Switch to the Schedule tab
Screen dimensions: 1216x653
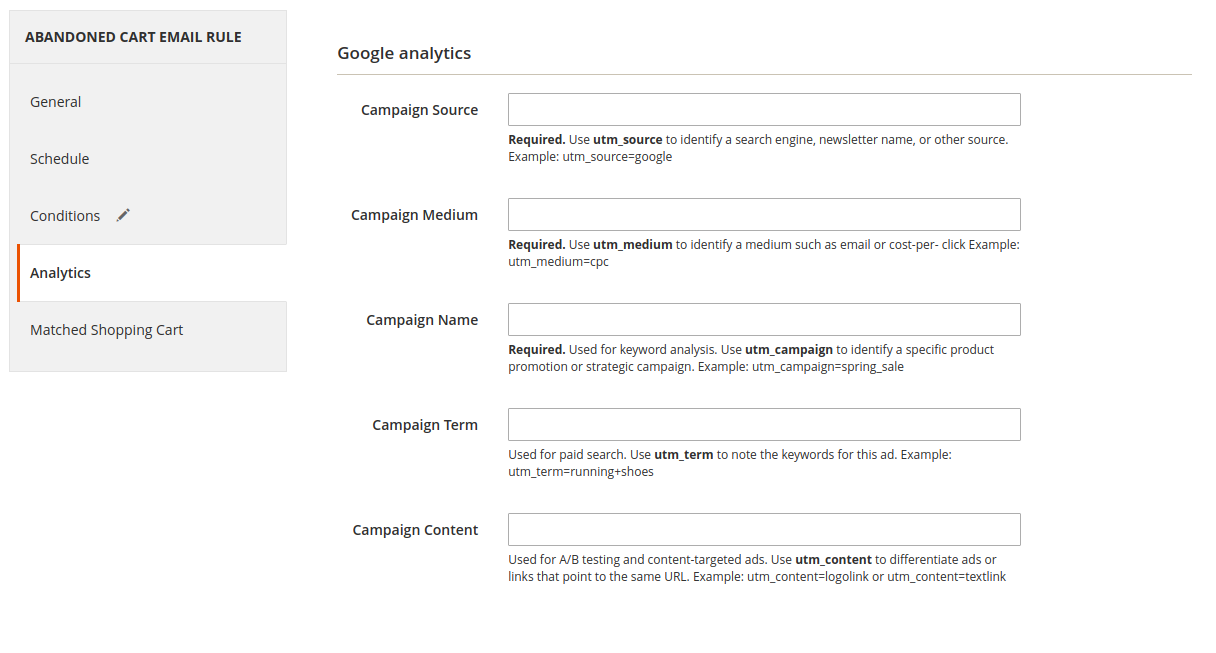60,159
